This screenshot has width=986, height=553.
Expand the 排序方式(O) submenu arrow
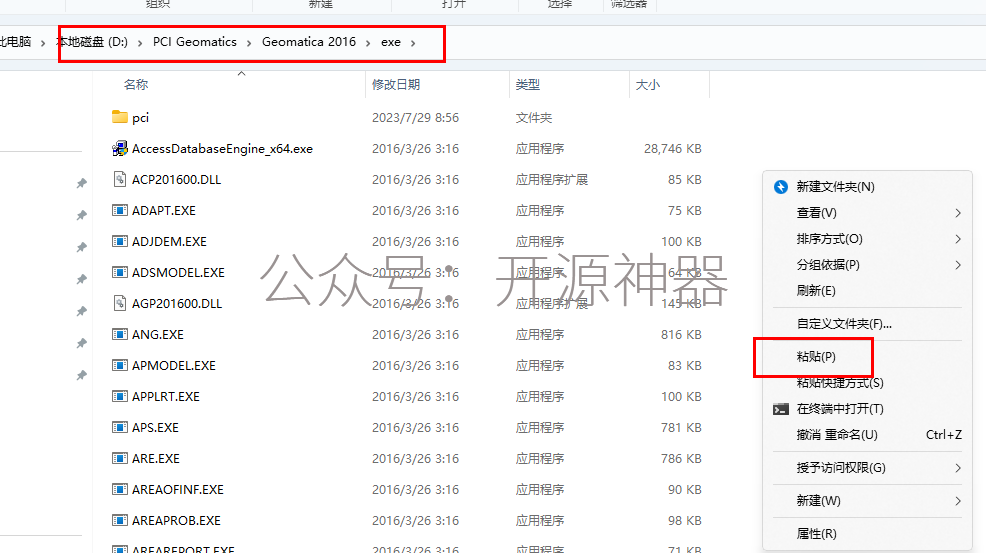coord(958,239)
